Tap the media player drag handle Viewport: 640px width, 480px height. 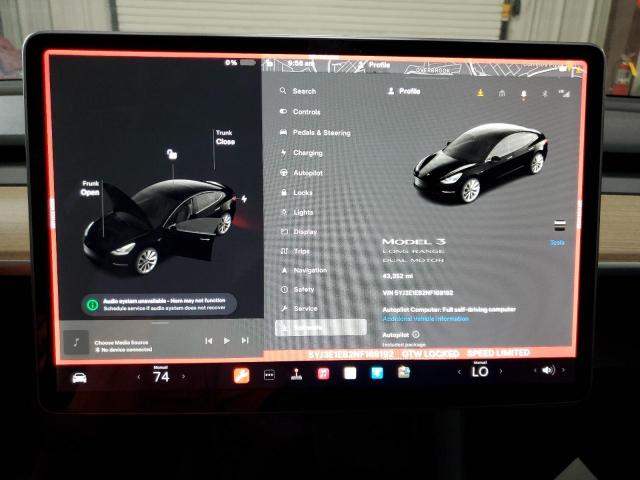pos(160,323)
